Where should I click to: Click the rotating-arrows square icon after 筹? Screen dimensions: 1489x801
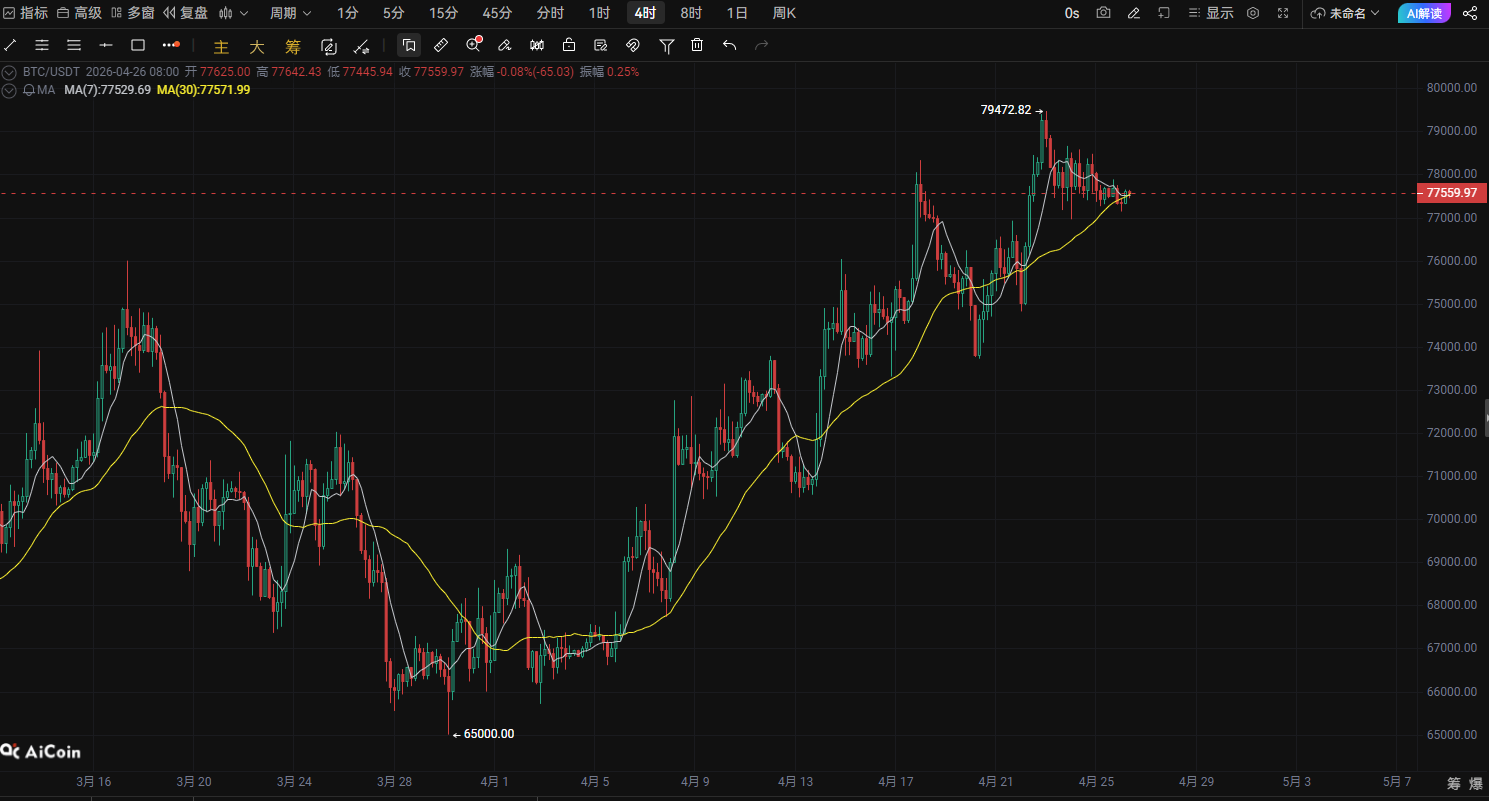click(x=328, y=46)
